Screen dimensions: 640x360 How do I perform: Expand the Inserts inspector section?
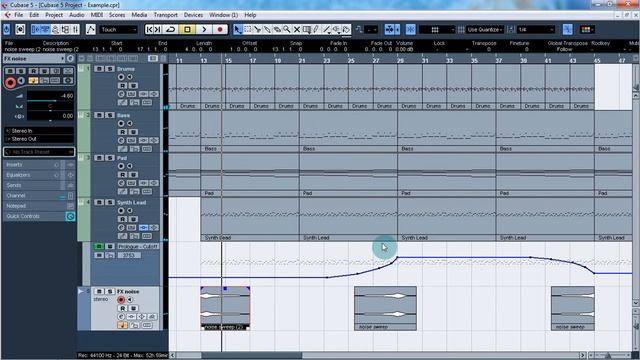[x=39, y=164]
